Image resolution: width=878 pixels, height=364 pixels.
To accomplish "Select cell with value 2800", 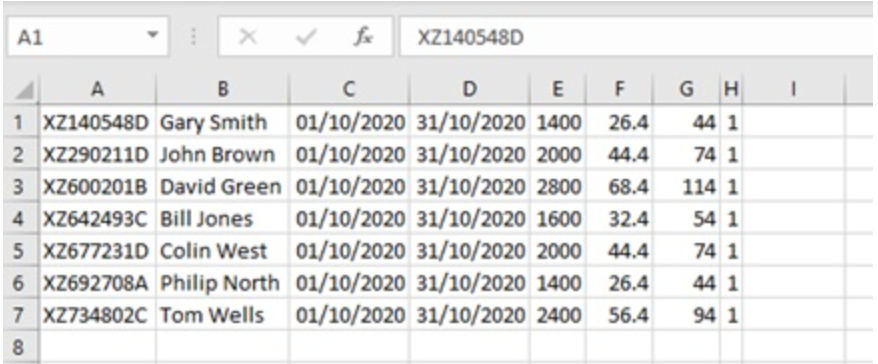I will click(558, 186).
